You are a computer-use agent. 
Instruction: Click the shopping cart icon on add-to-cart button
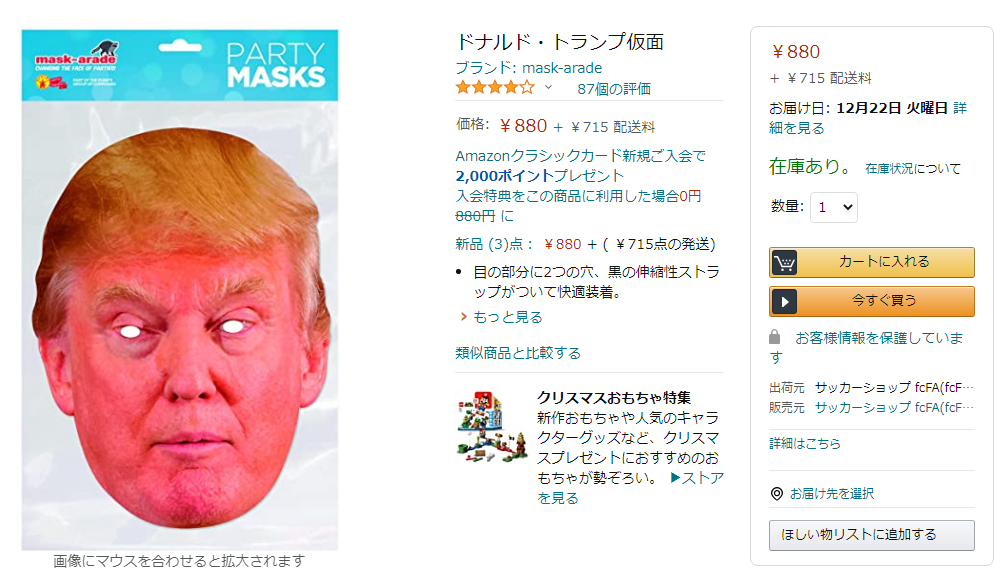click(x=784, y=262)
